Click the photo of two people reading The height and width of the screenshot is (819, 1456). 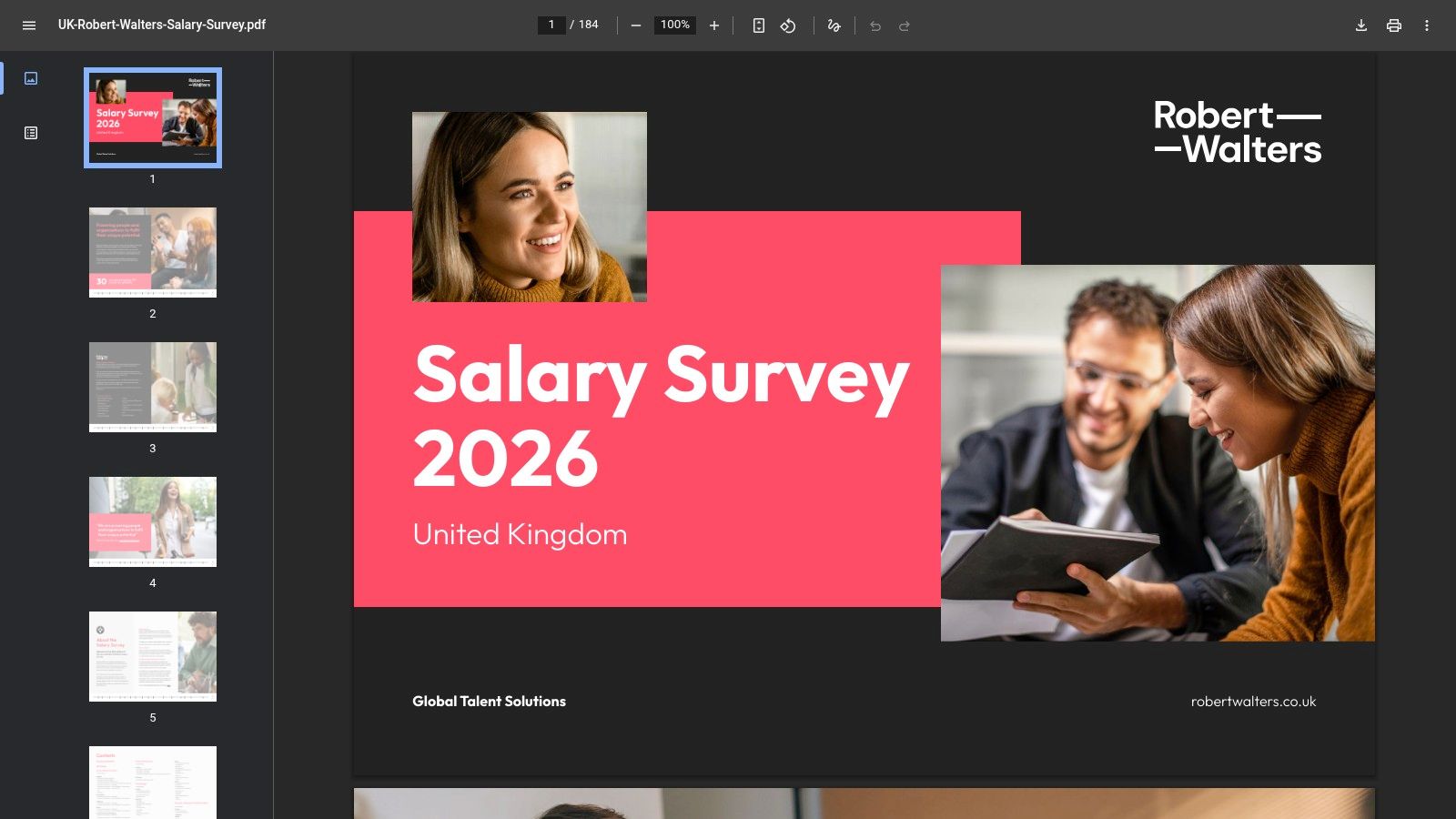(x=1158, y=453)
